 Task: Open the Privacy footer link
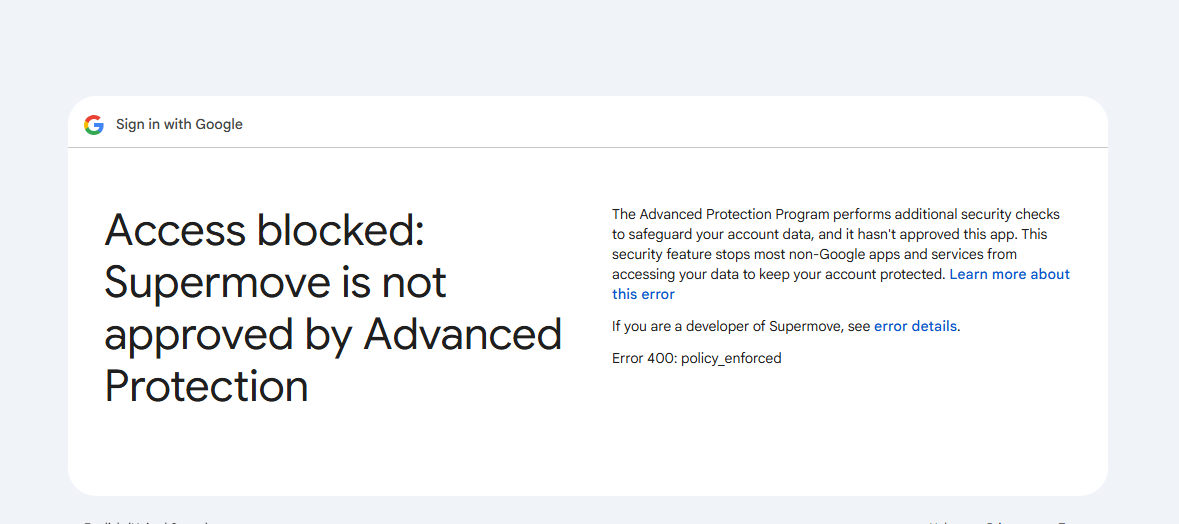(x=1003, y=521)
